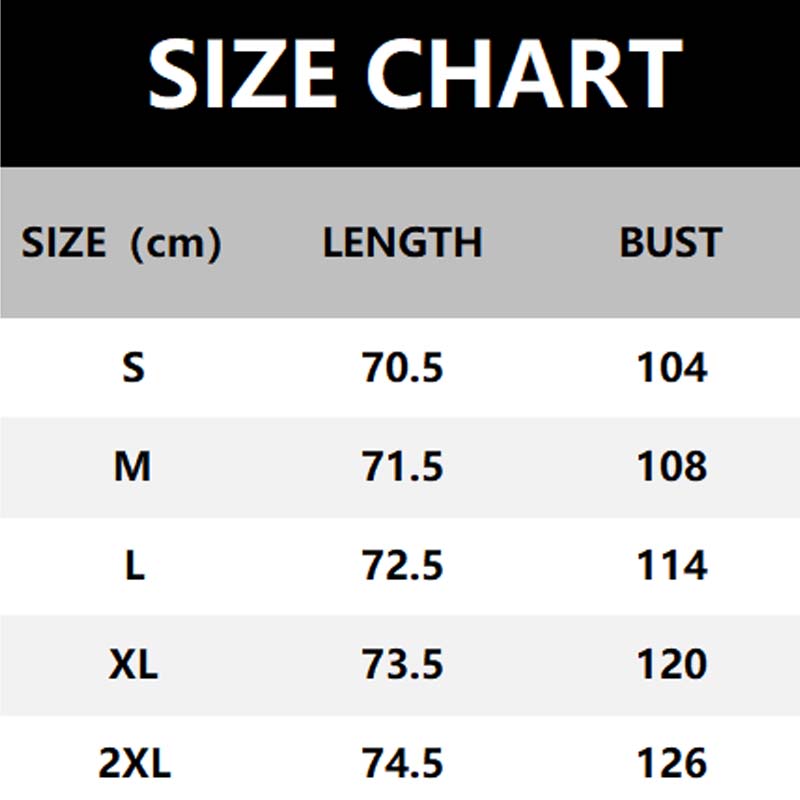Click the 114 bust measurement

671,566
